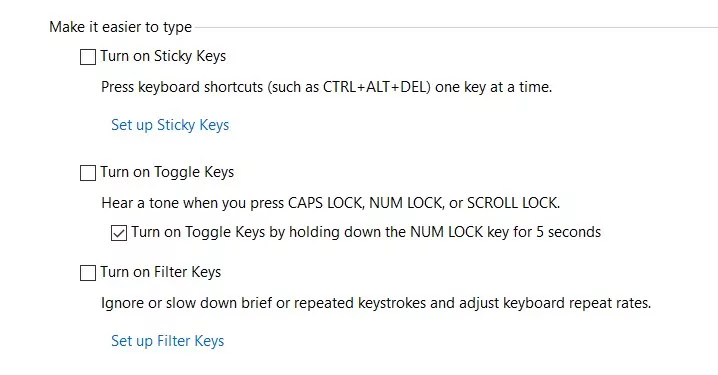Click the words CAPS LOCK in the tone description

(325, 203)
